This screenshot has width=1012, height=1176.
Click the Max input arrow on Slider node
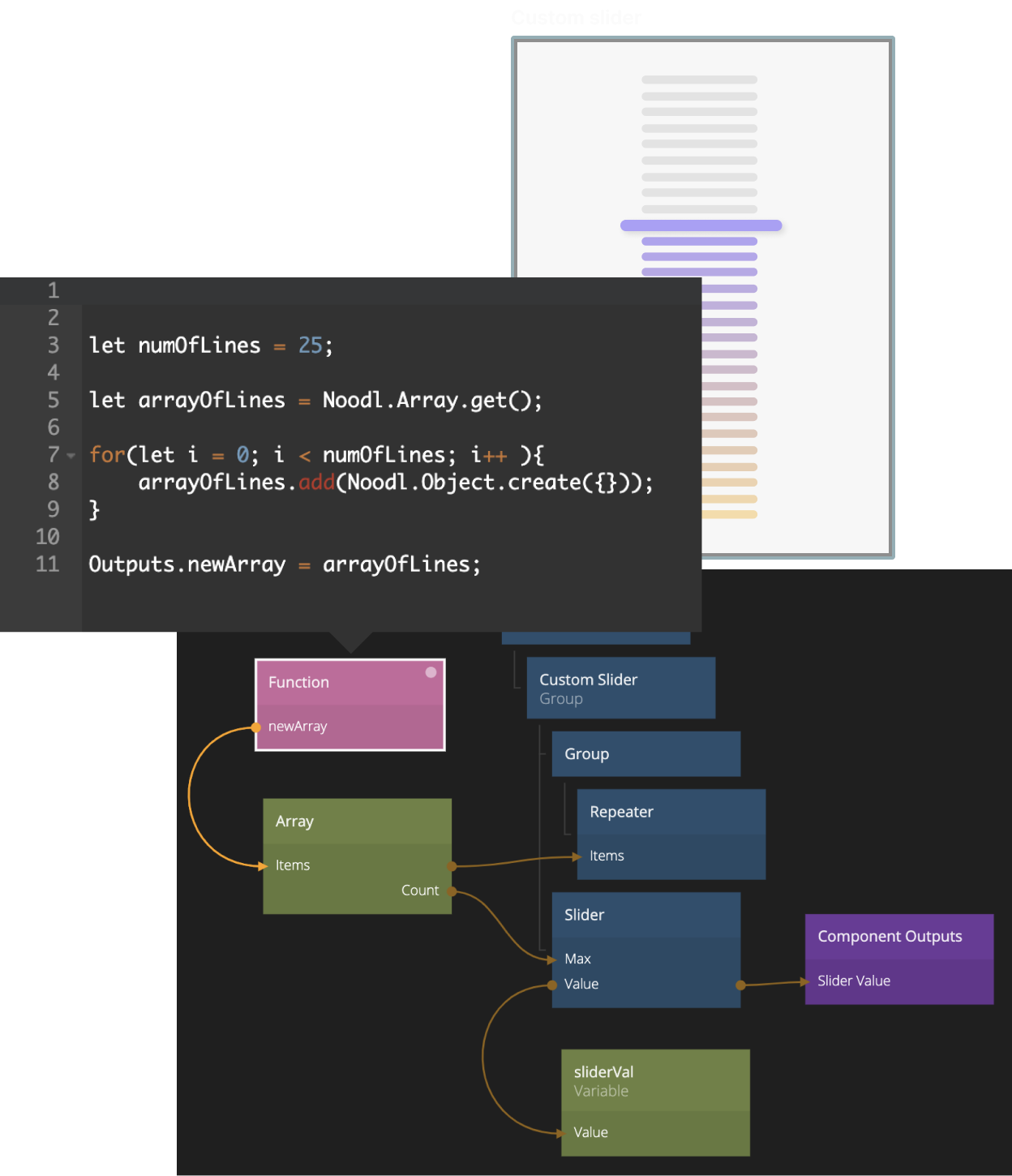pos(552,959)
